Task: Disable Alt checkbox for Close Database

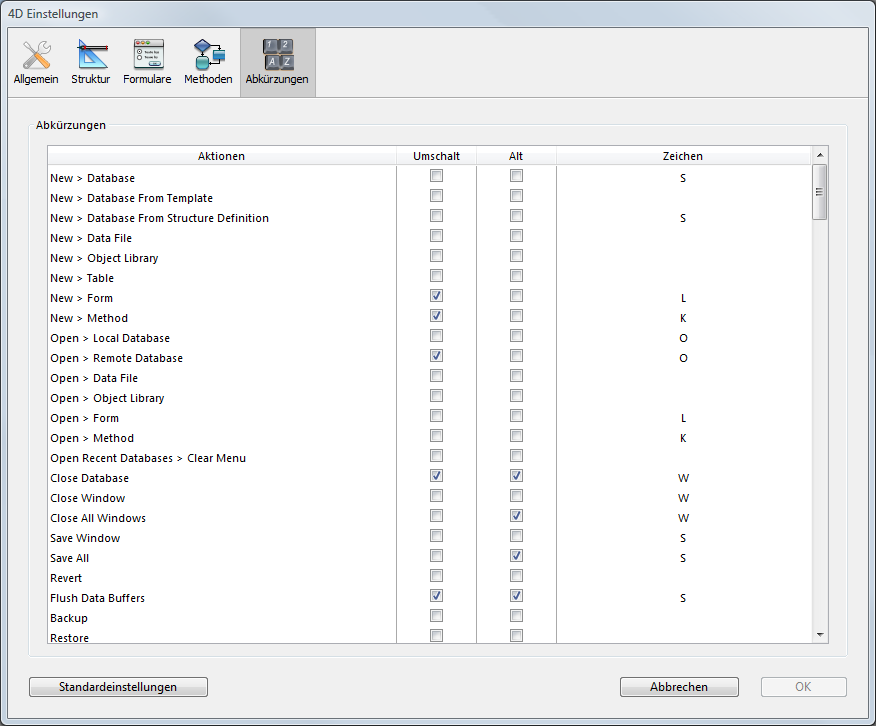Action: point(516,476)
